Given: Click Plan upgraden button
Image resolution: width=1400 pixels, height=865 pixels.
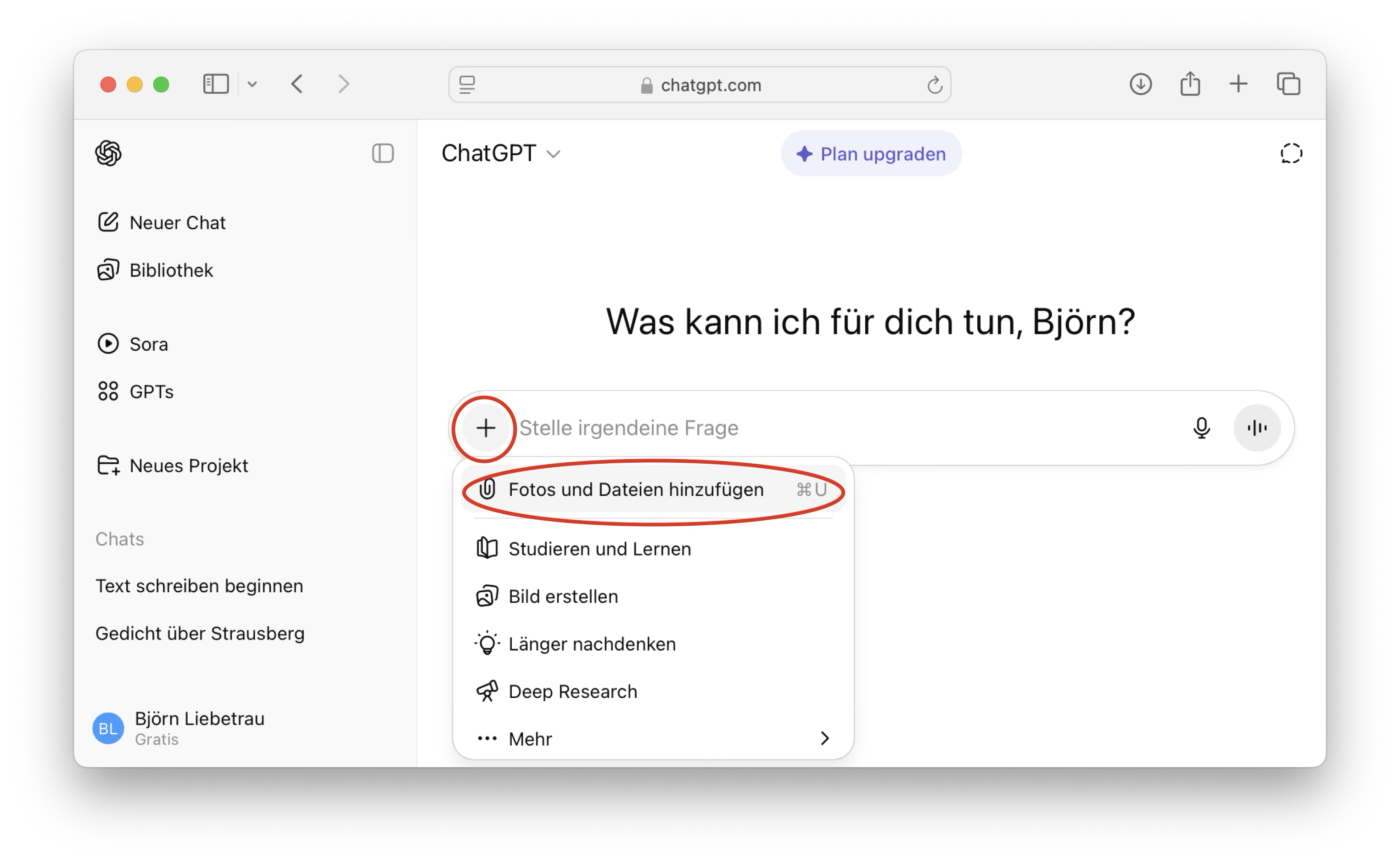Looking at the screenshot, I should tap(871, 153).
